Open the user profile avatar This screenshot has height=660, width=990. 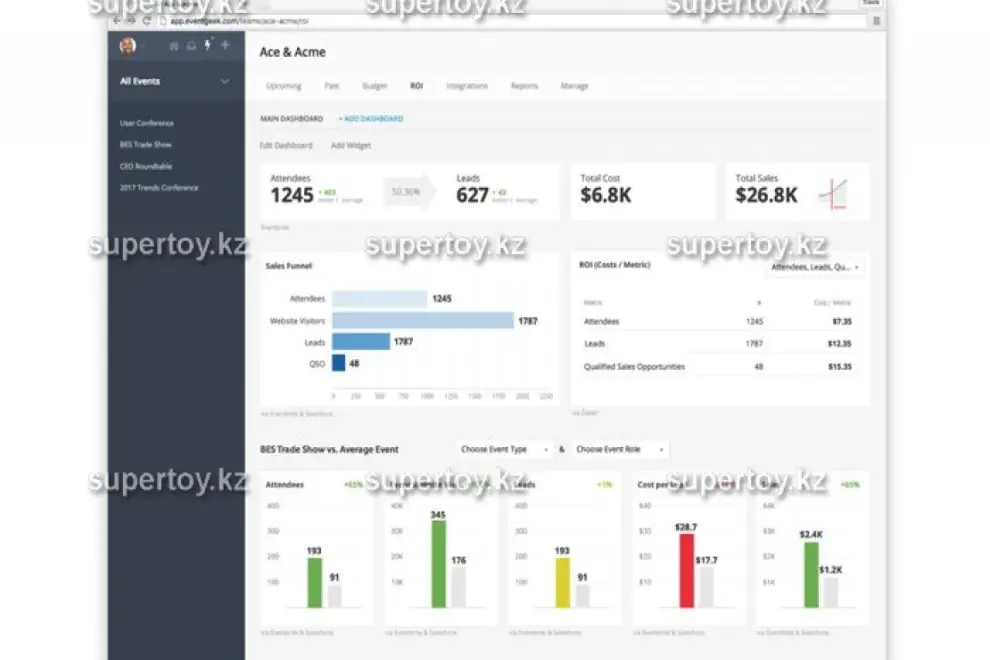pyautogui.click(x=128, y=45)
